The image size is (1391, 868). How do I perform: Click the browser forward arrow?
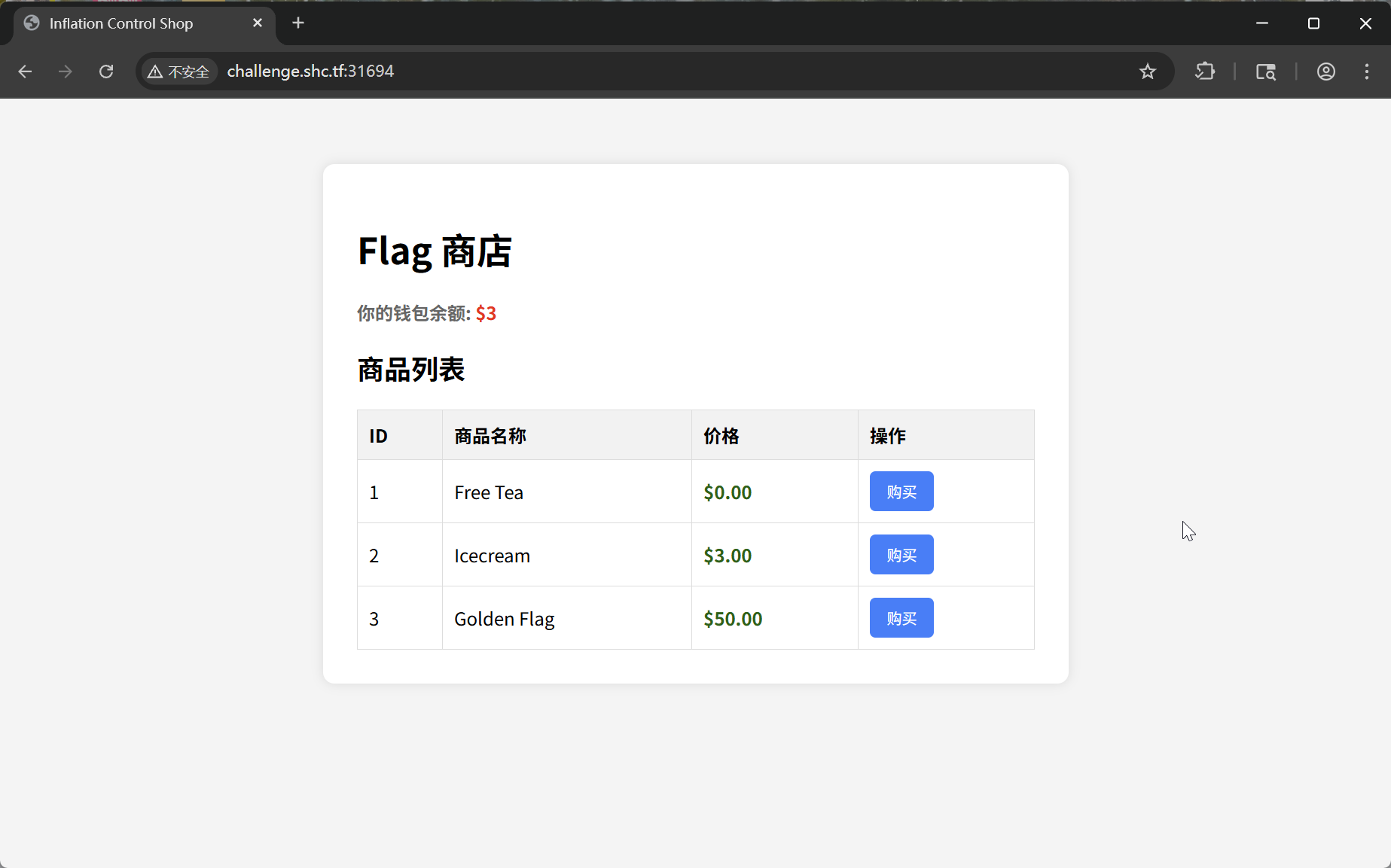(66, 72)
